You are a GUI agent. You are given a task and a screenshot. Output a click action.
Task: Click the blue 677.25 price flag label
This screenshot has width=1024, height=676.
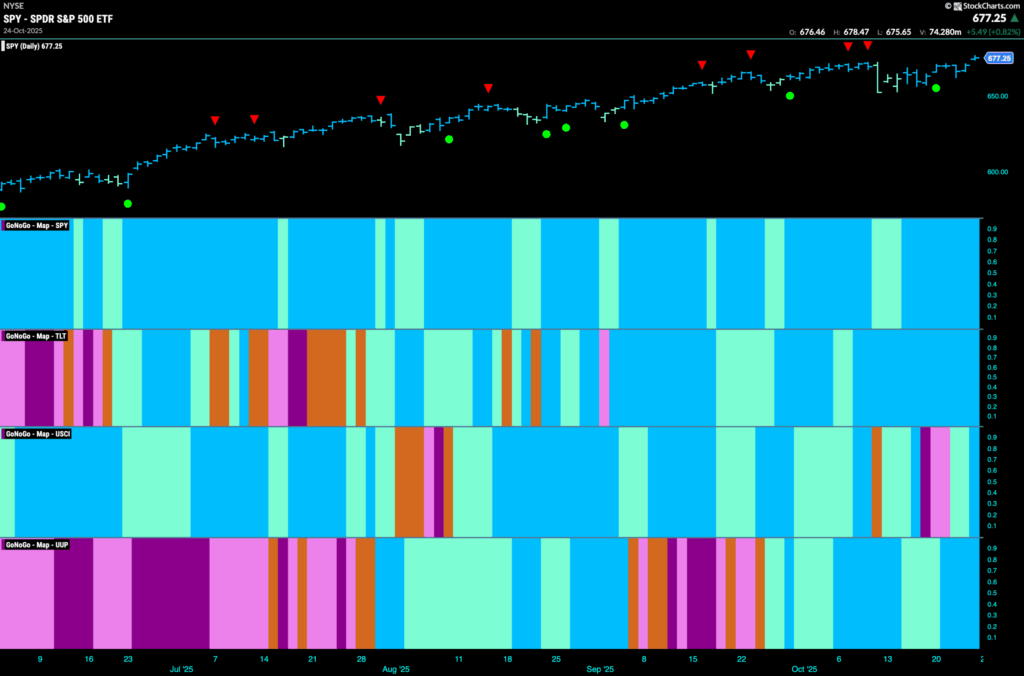(999, 58)
